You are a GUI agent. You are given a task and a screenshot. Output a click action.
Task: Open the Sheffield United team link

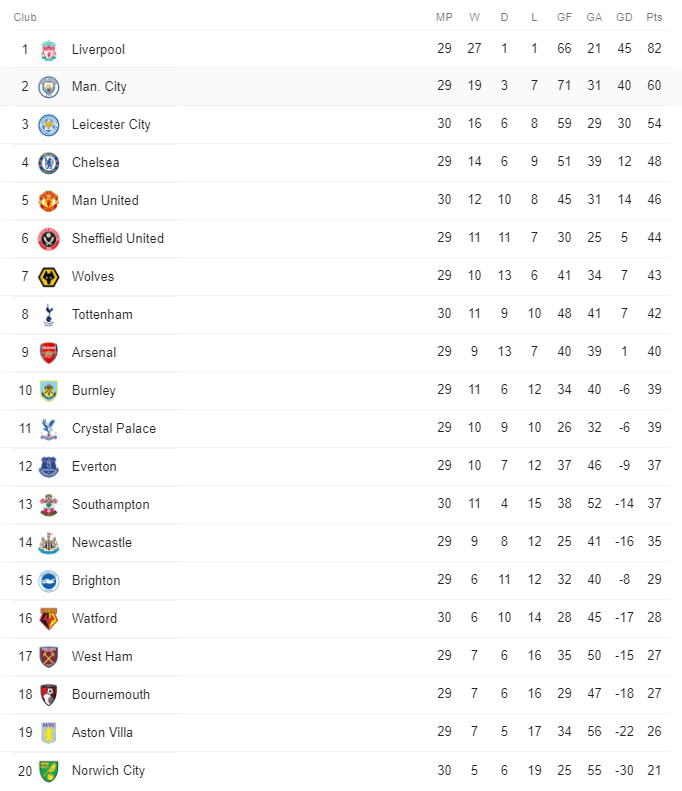[x=118, y=238]
